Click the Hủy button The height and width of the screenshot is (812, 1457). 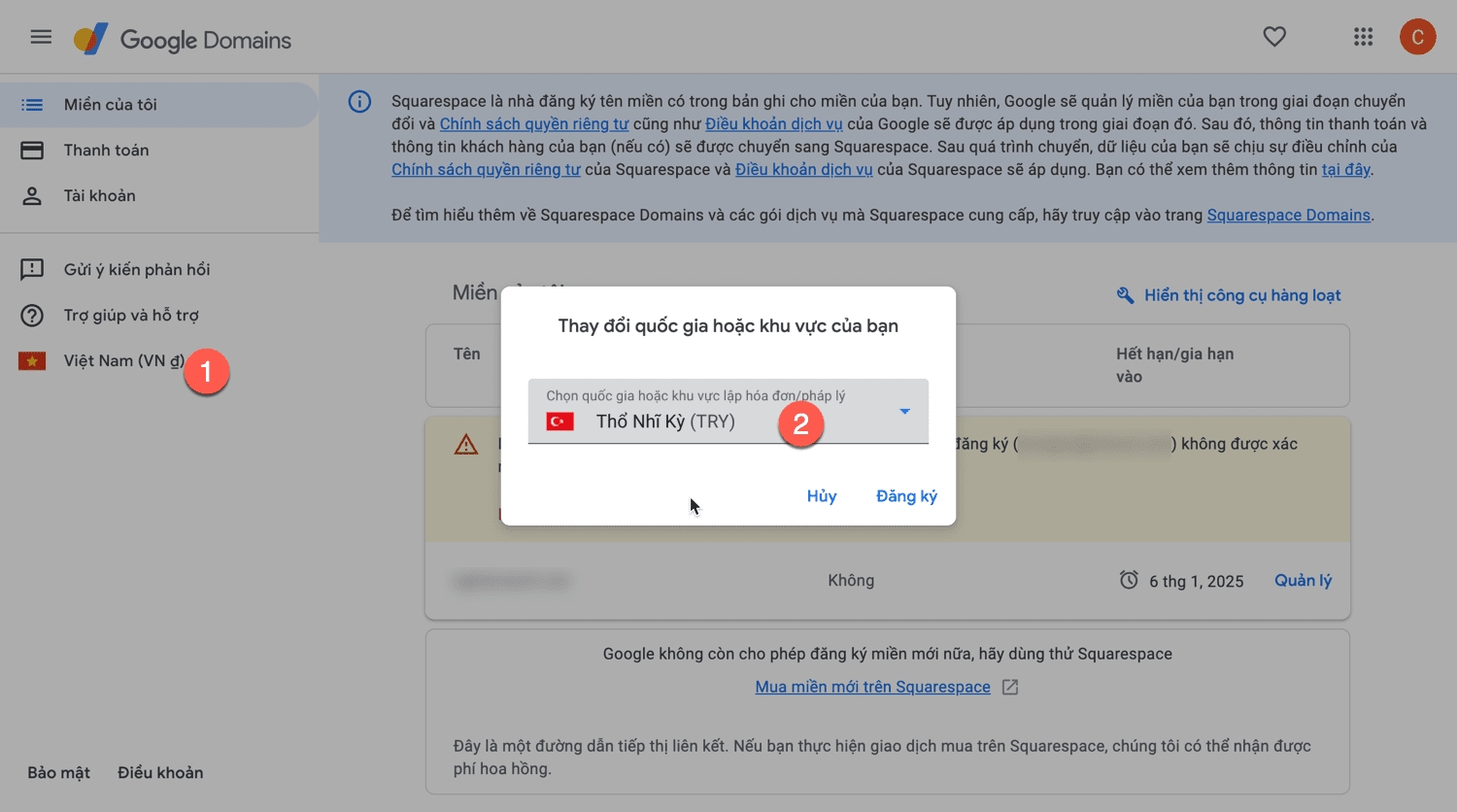click(821, 496)
